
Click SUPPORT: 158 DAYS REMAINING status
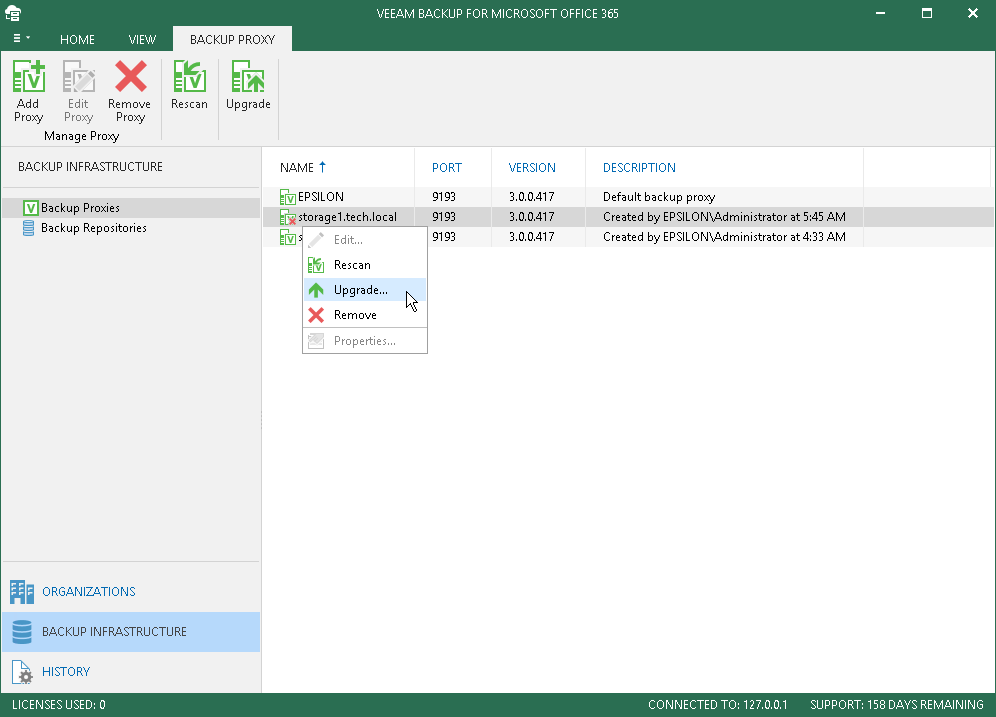tap(896, 705)
